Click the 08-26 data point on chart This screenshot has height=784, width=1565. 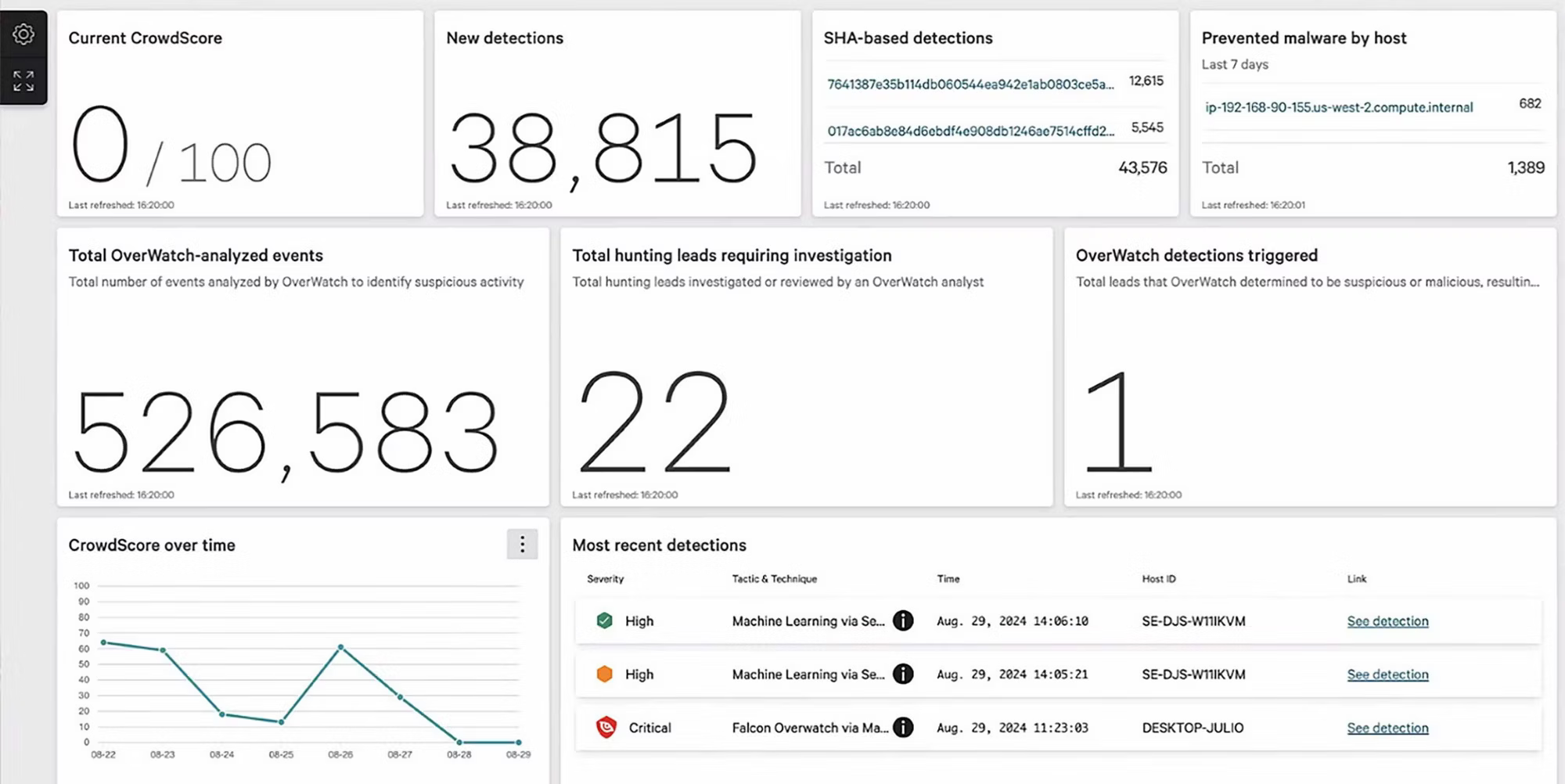340,647
